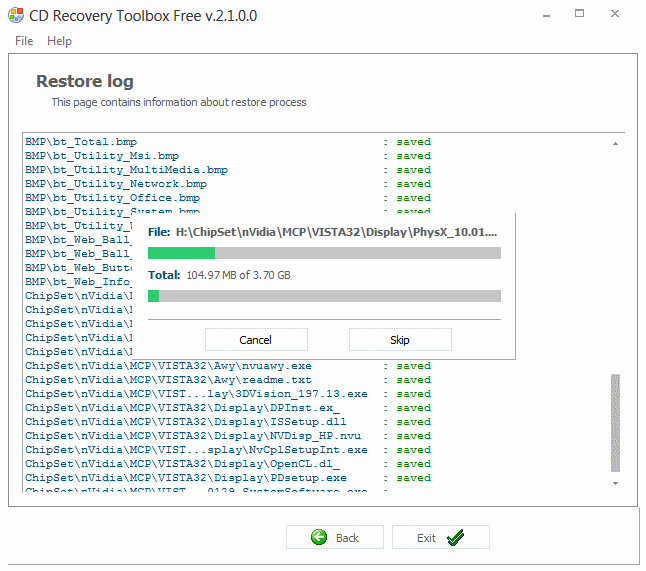Maximize the CD Recovery Toolbox window

pyautogui.click(x=579, y=14)
